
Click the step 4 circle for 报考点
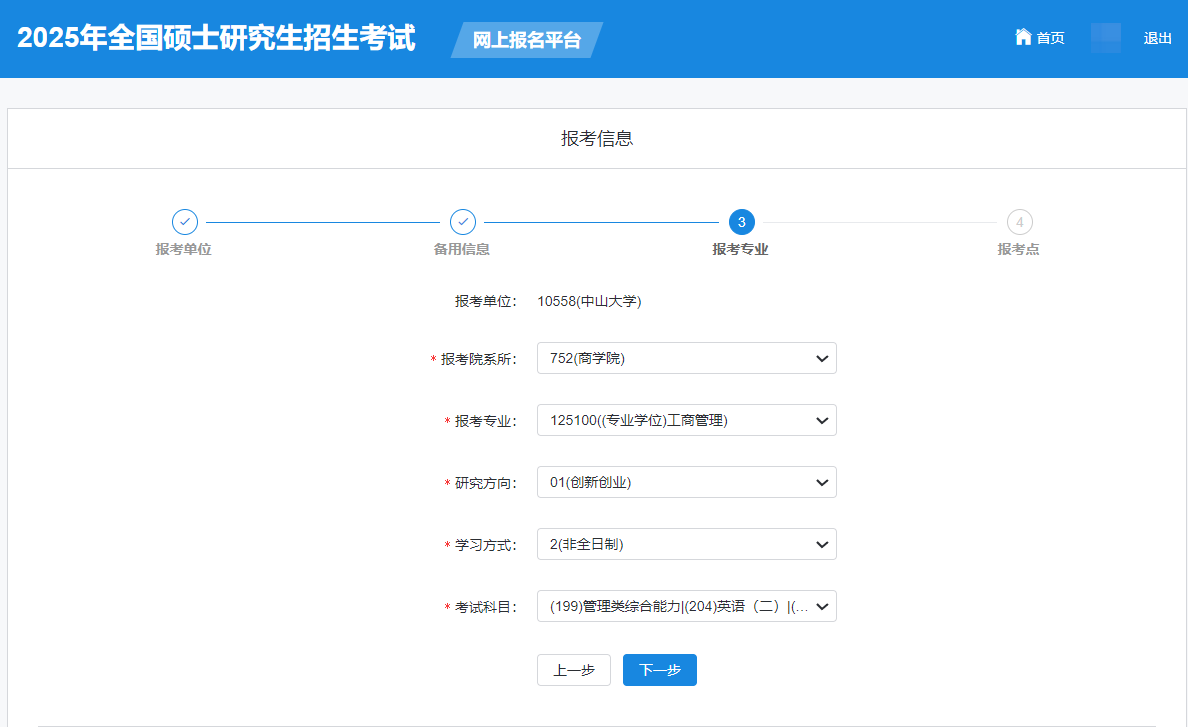coord(1019,222)
